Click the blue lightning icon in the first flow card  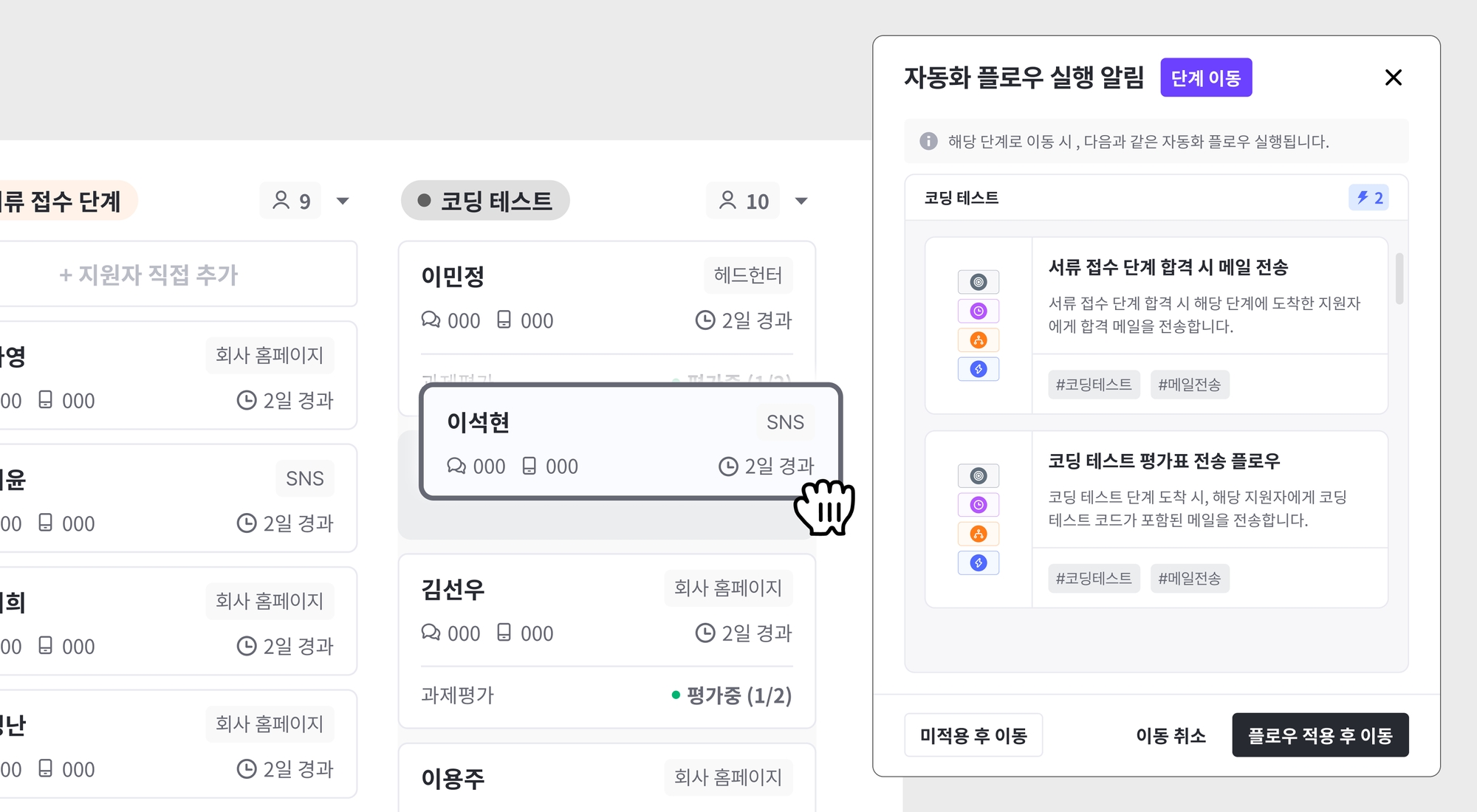click(979, 369)
